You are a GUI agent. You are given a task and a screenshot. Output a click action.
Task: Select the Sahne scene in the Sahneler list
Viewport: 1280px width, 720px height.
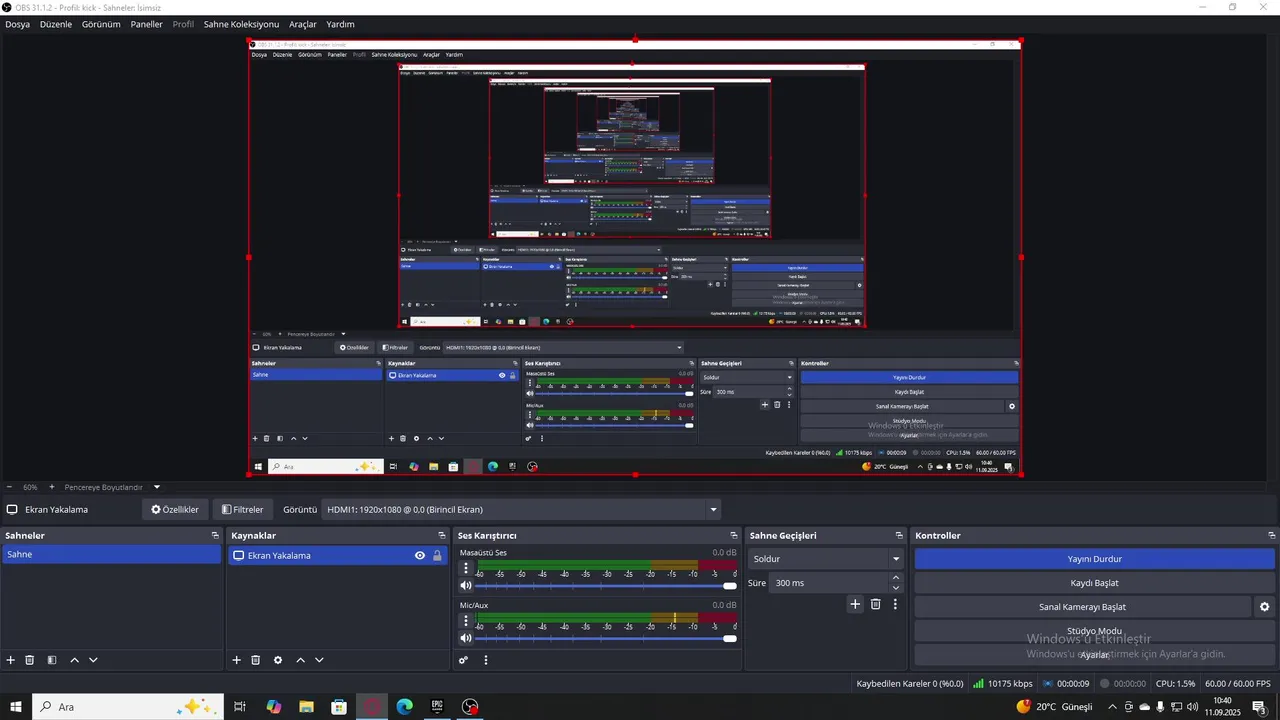pyautogui.click(x=111, y=554)
